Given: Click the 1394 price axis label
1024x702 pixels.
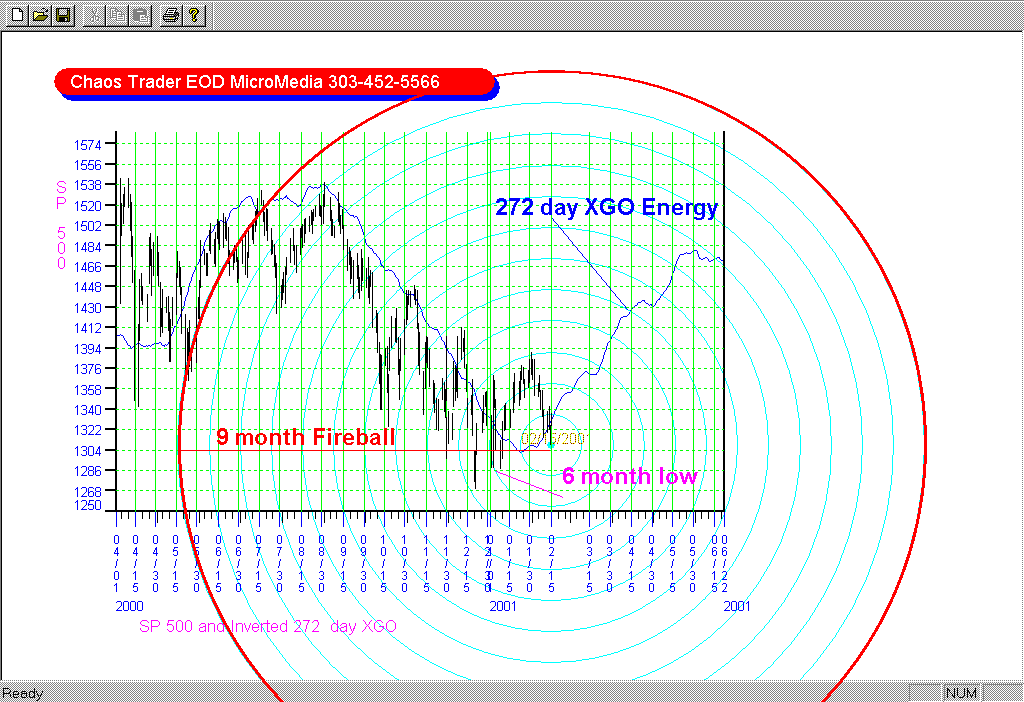Looking at the screenshot, I should point(88,349).
